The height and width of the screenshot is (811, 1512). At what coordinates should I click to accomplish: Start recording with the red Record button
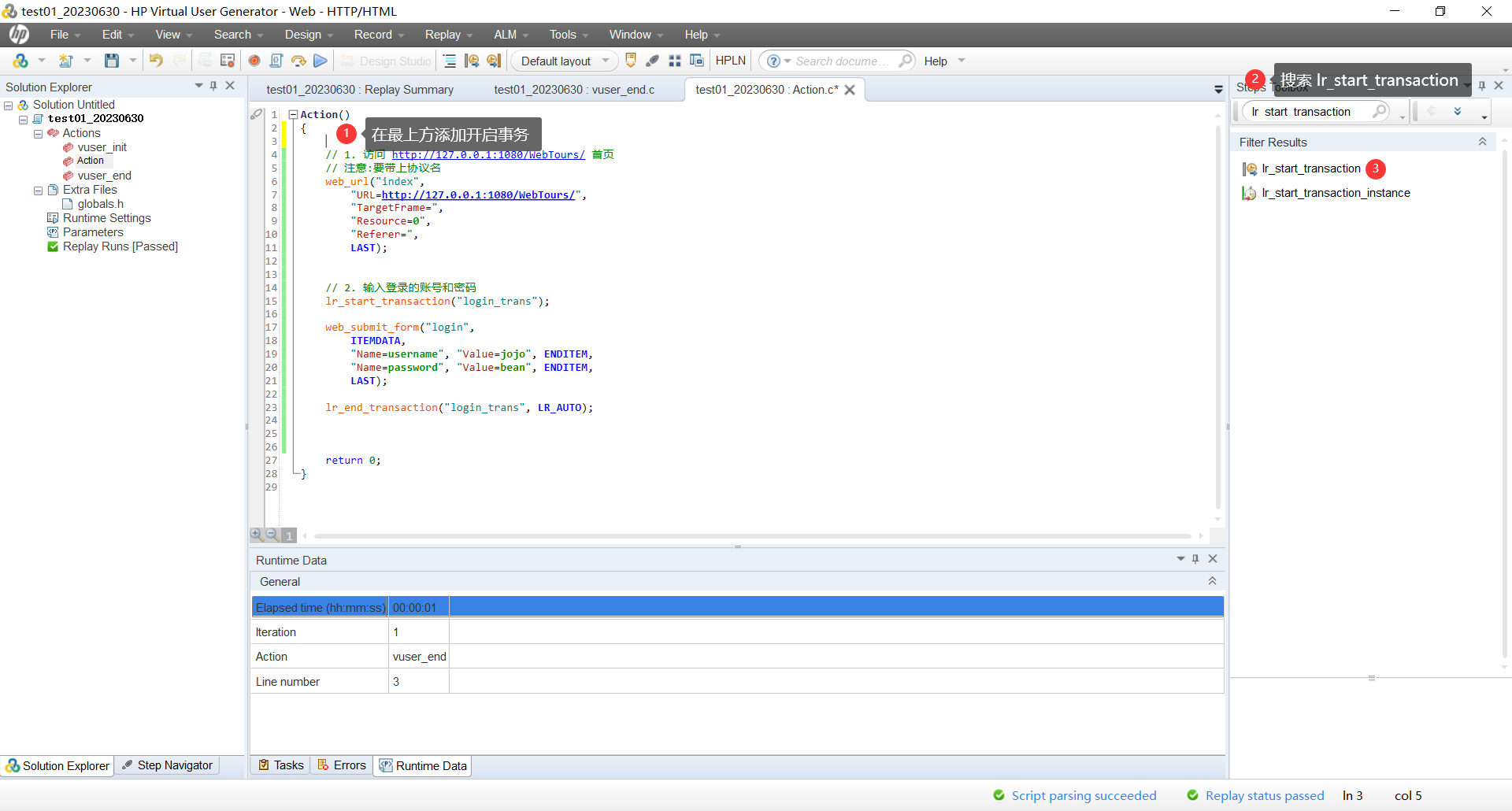click(x=254, y=61)
